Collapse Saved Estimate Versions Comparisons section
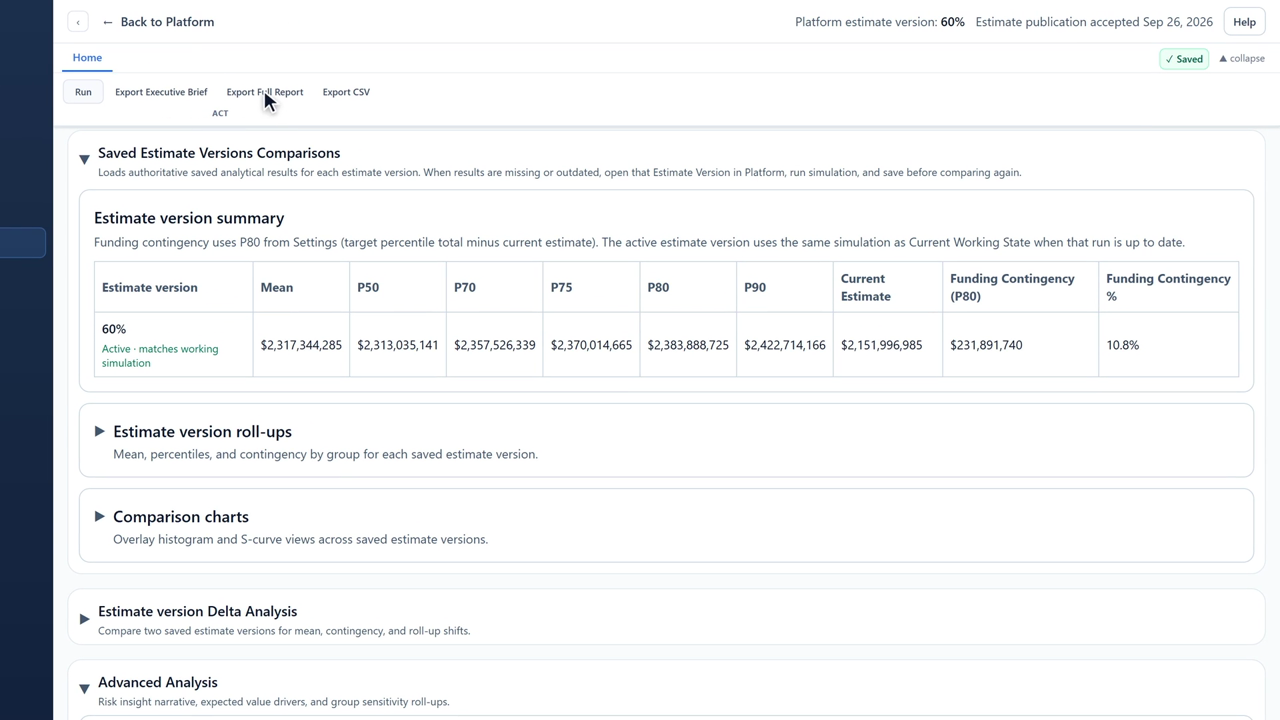The height and width of the screenshot is (720, 1280). coord(84,159)
